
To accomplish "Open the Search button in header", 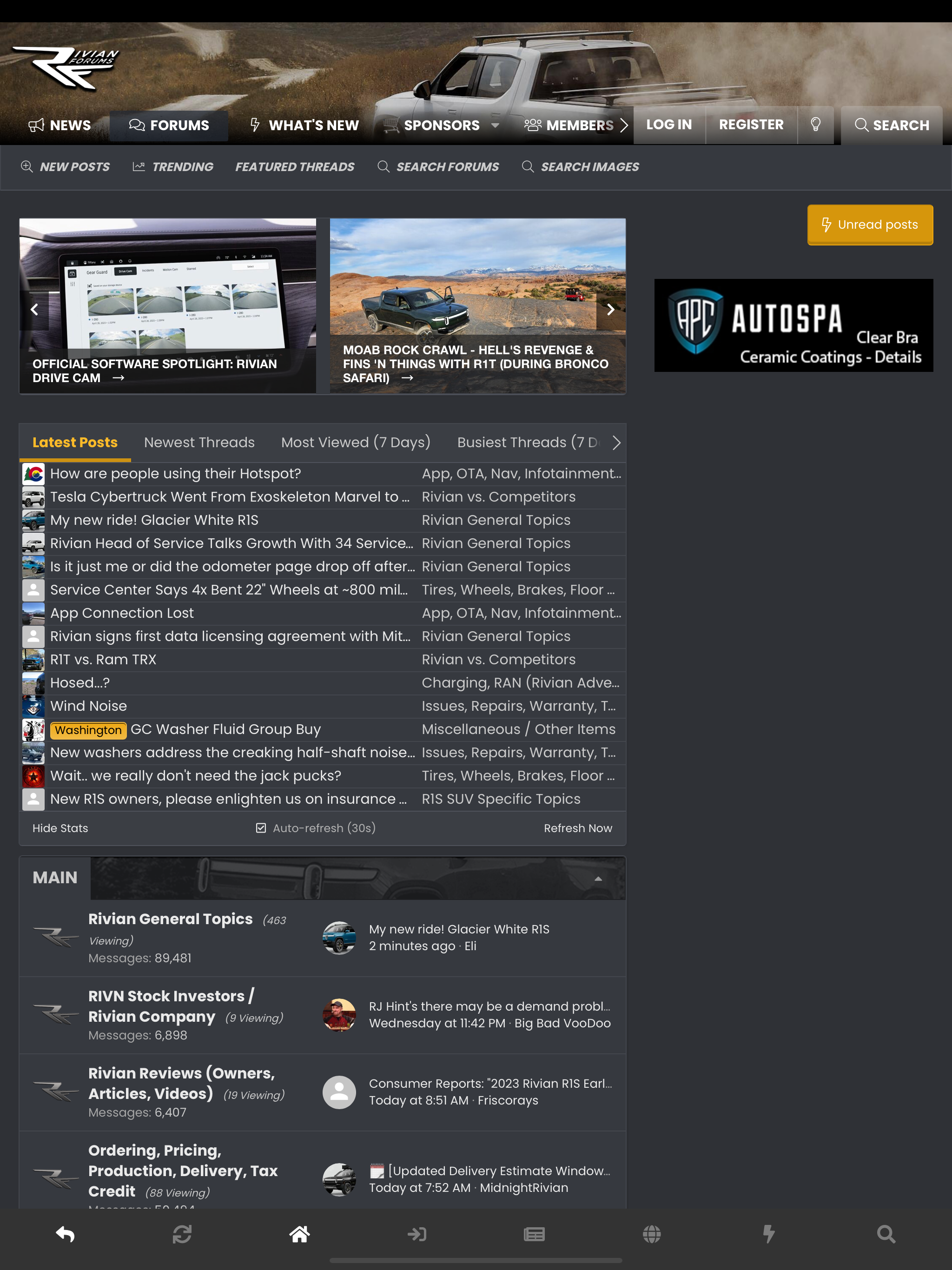I will (x=892, y=125).
